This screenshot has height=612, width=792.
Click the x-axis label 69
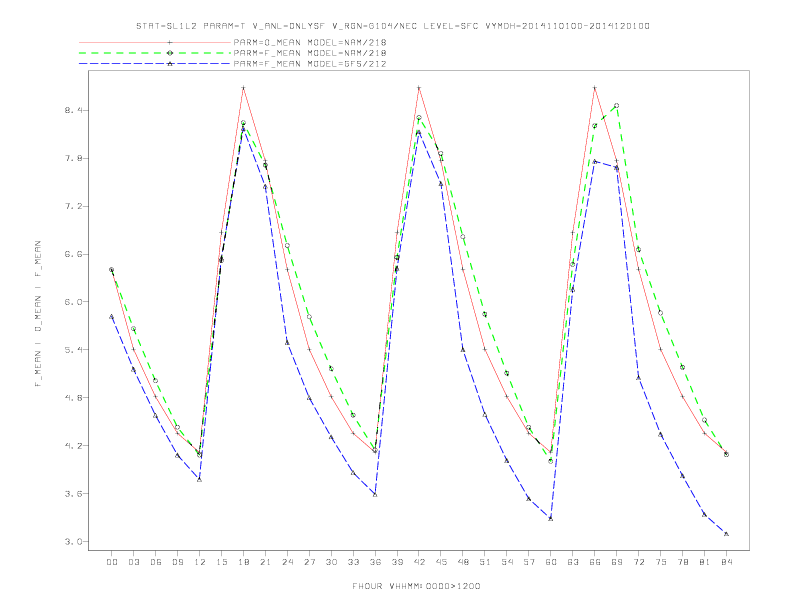pyautogui.click(x=617, y=562)
